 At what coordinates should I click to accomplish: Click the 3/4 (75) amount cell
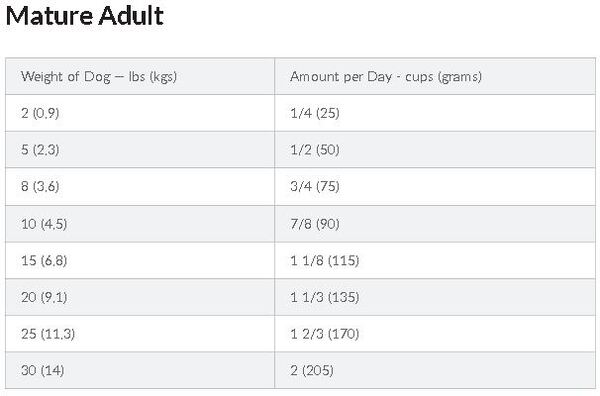tap(435, 186)
